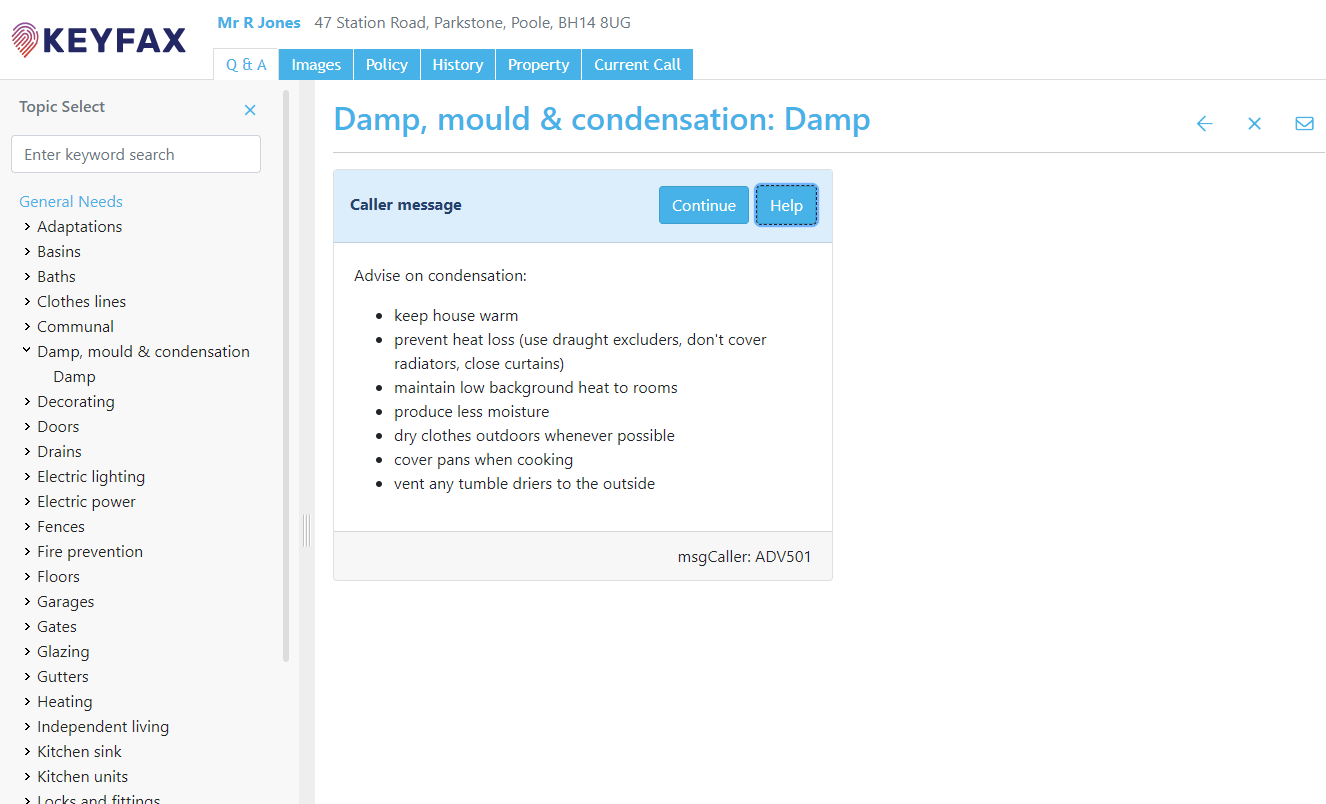Expand the Fire prevention topic

(27, 552)
